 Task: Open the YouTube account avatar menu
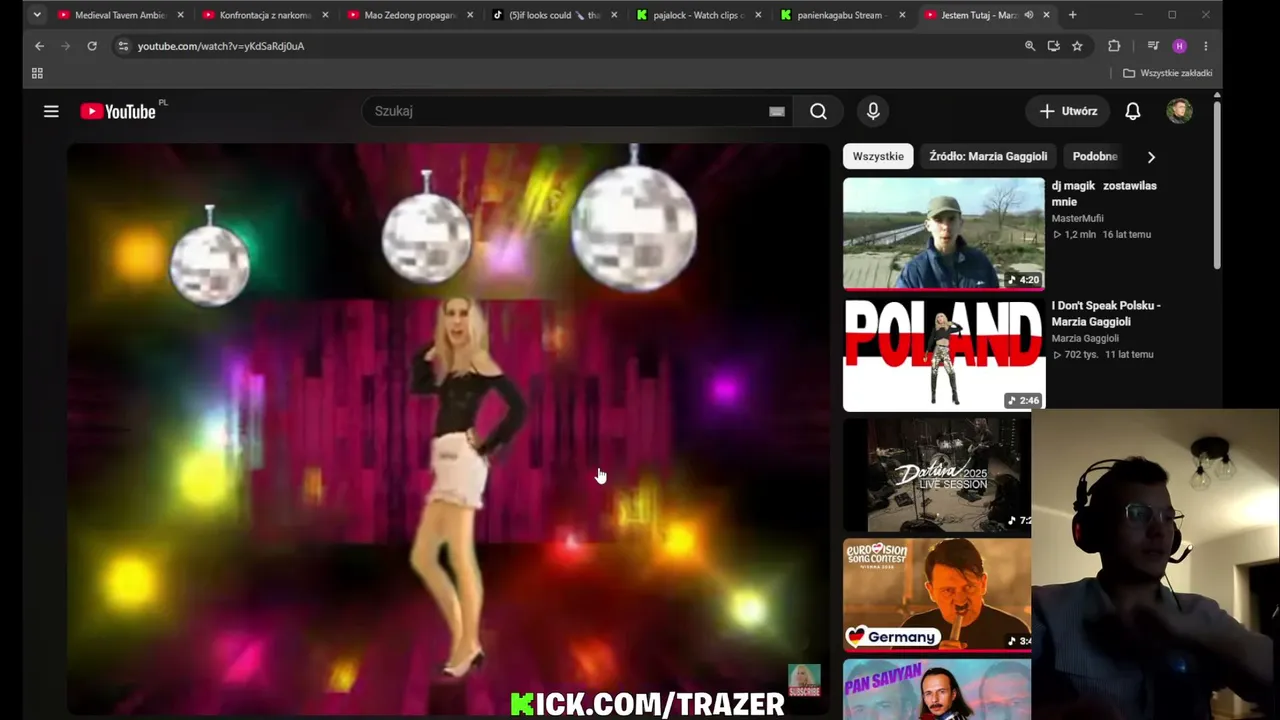tap(1179, 111)
